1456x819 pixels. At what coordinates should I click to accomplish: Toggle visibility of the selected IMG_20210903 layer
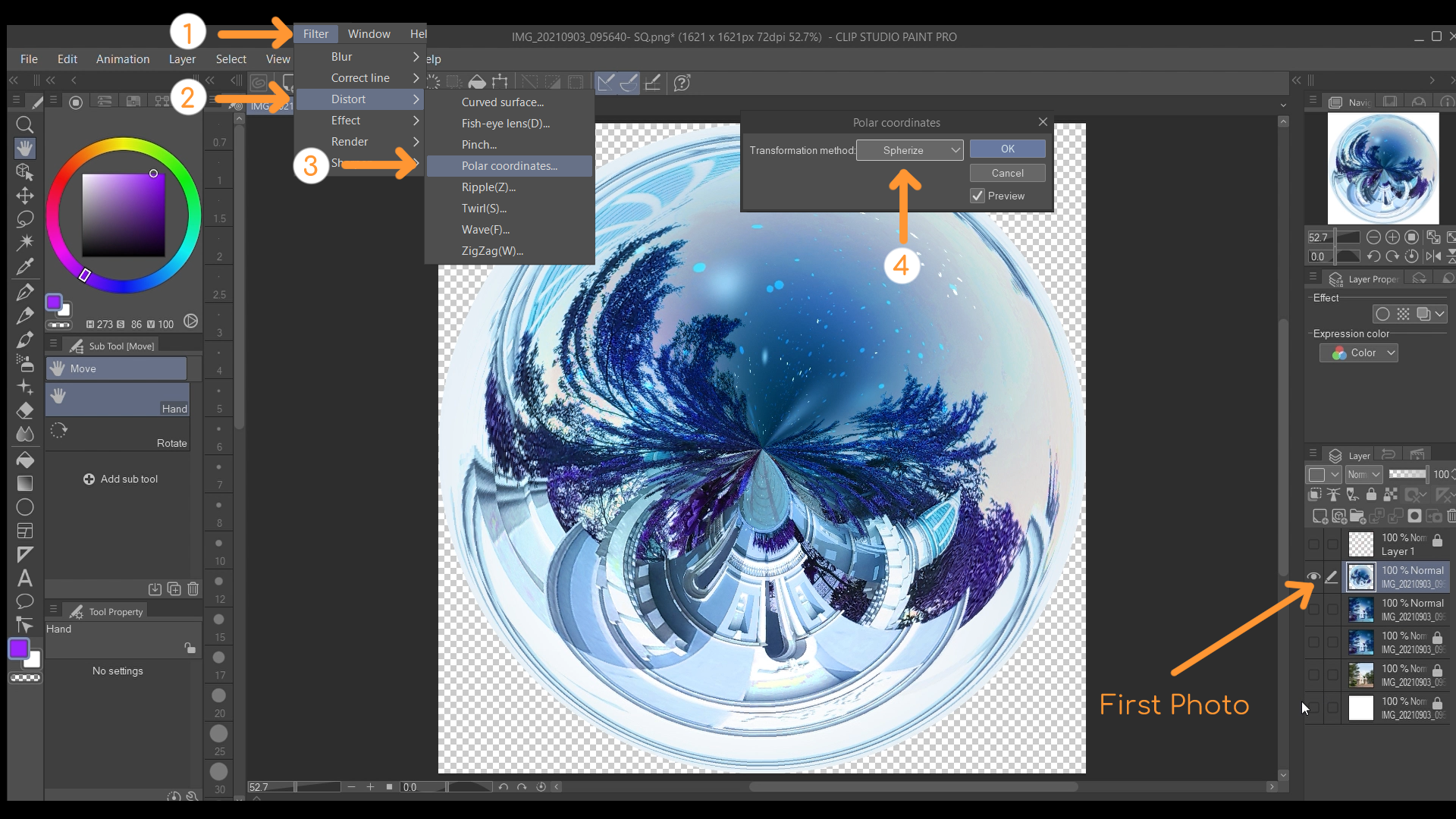pyautogui.click(x=1314, y=576)
